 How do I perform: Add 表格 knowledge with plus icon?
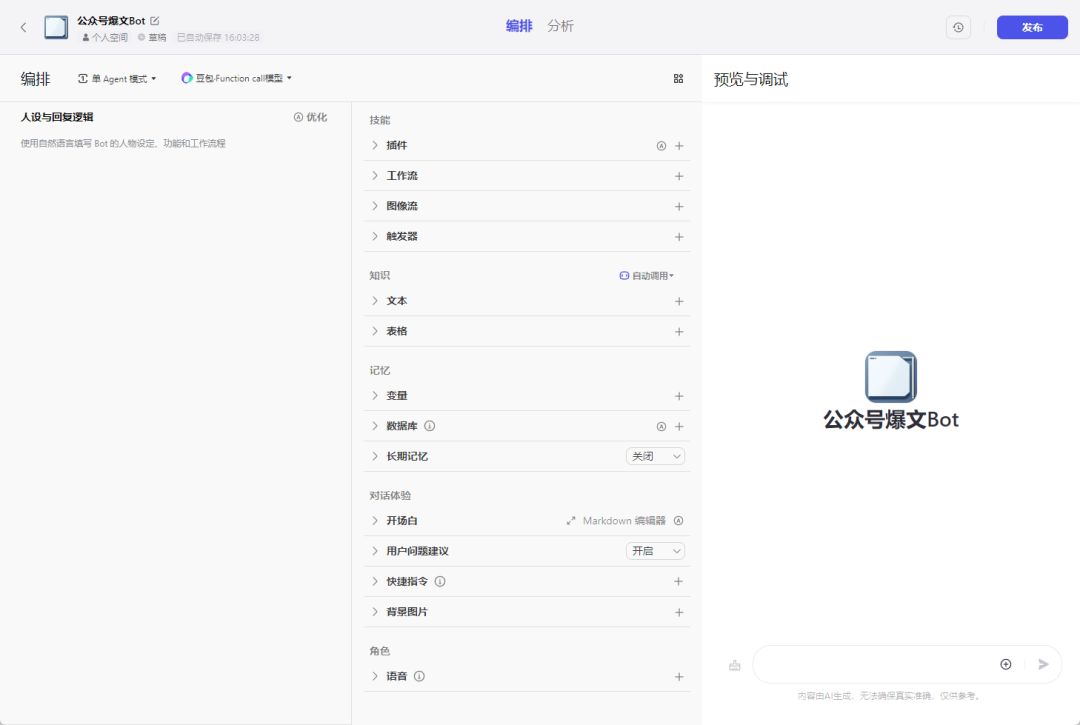click(x=679, y=332)
